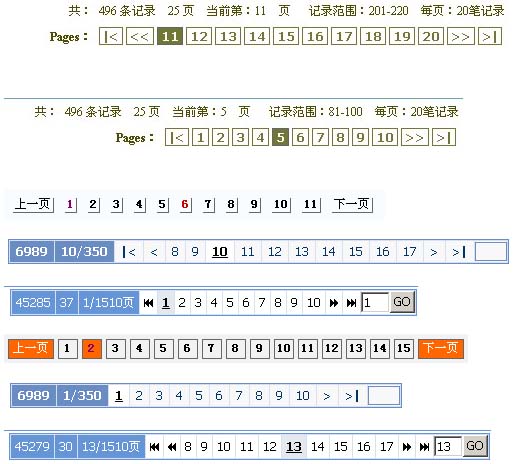Select orange highlighted page 2
Viewport: 516px width, 464px height.
(x=91, y=349)
